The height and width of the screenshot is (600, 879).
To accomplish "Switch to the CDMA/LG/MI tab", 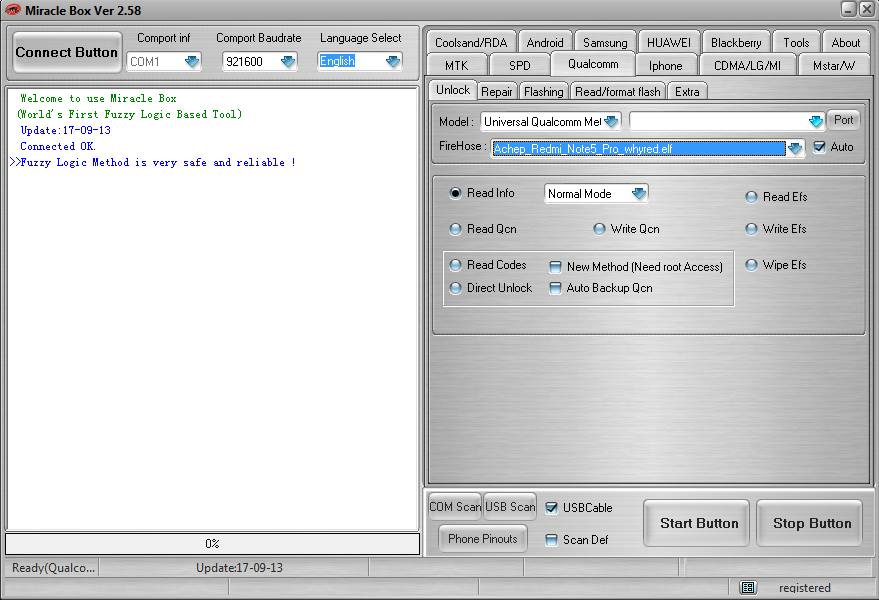I will click(747, 66).
